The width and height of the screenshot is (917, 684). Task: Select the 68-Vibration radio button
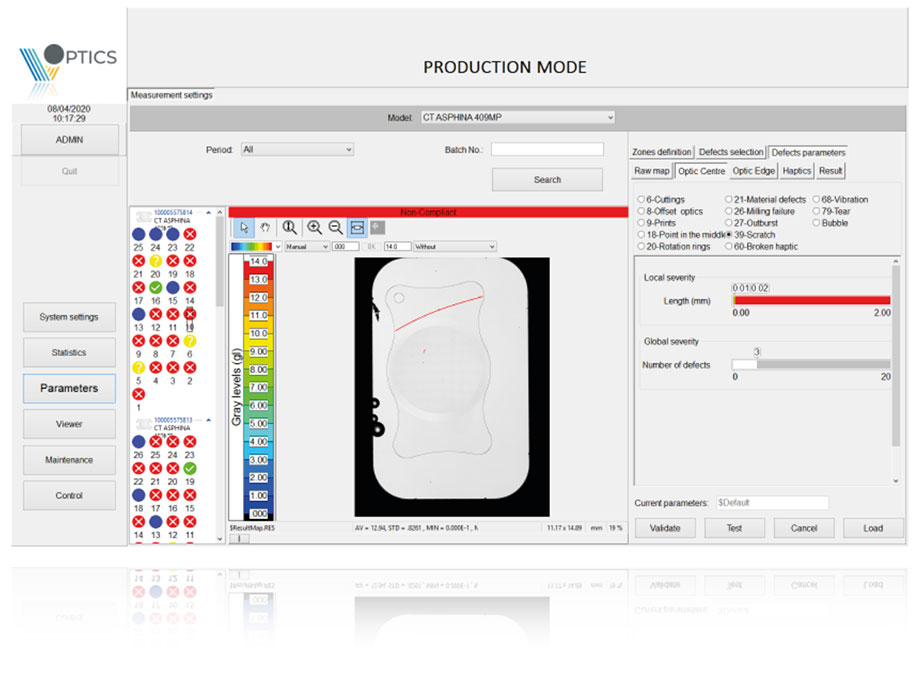click(816, 199)
